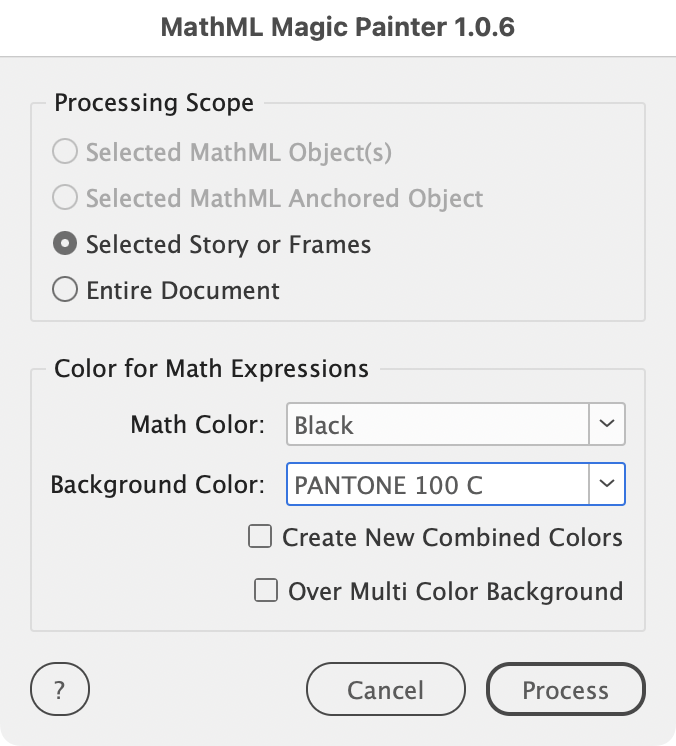Click the Create New Combined Colors text label
Image resolution: width=676 pixels, height=746 pixels.
coord(452,537)
